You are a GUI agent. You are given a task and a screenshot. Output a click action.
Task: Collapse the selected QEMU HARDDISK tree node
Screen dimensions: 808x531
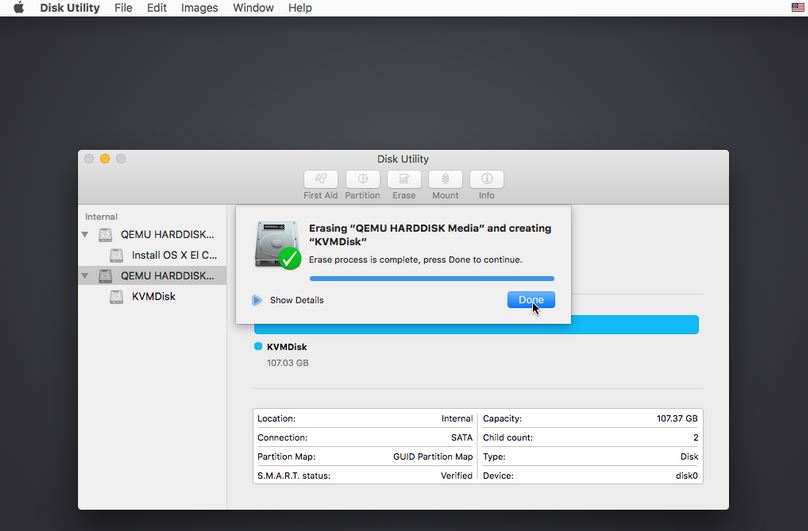[85, 276]
